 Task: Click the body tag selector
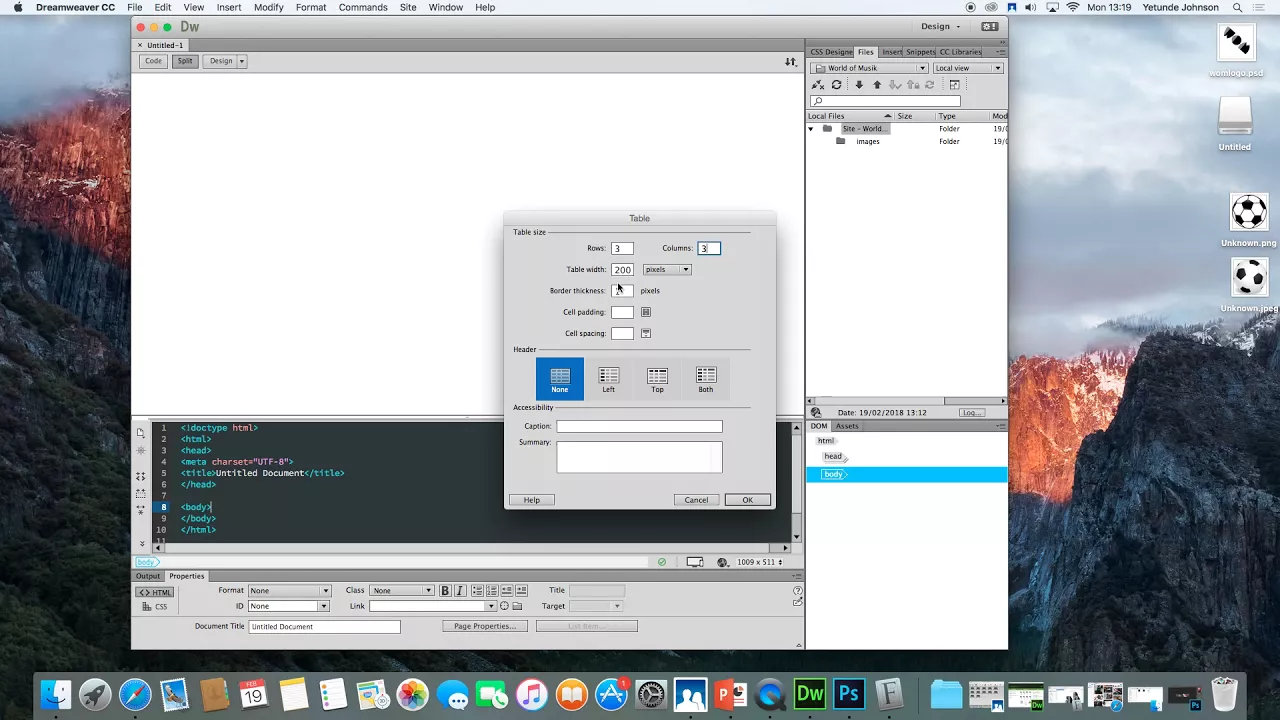pos(147,562)
